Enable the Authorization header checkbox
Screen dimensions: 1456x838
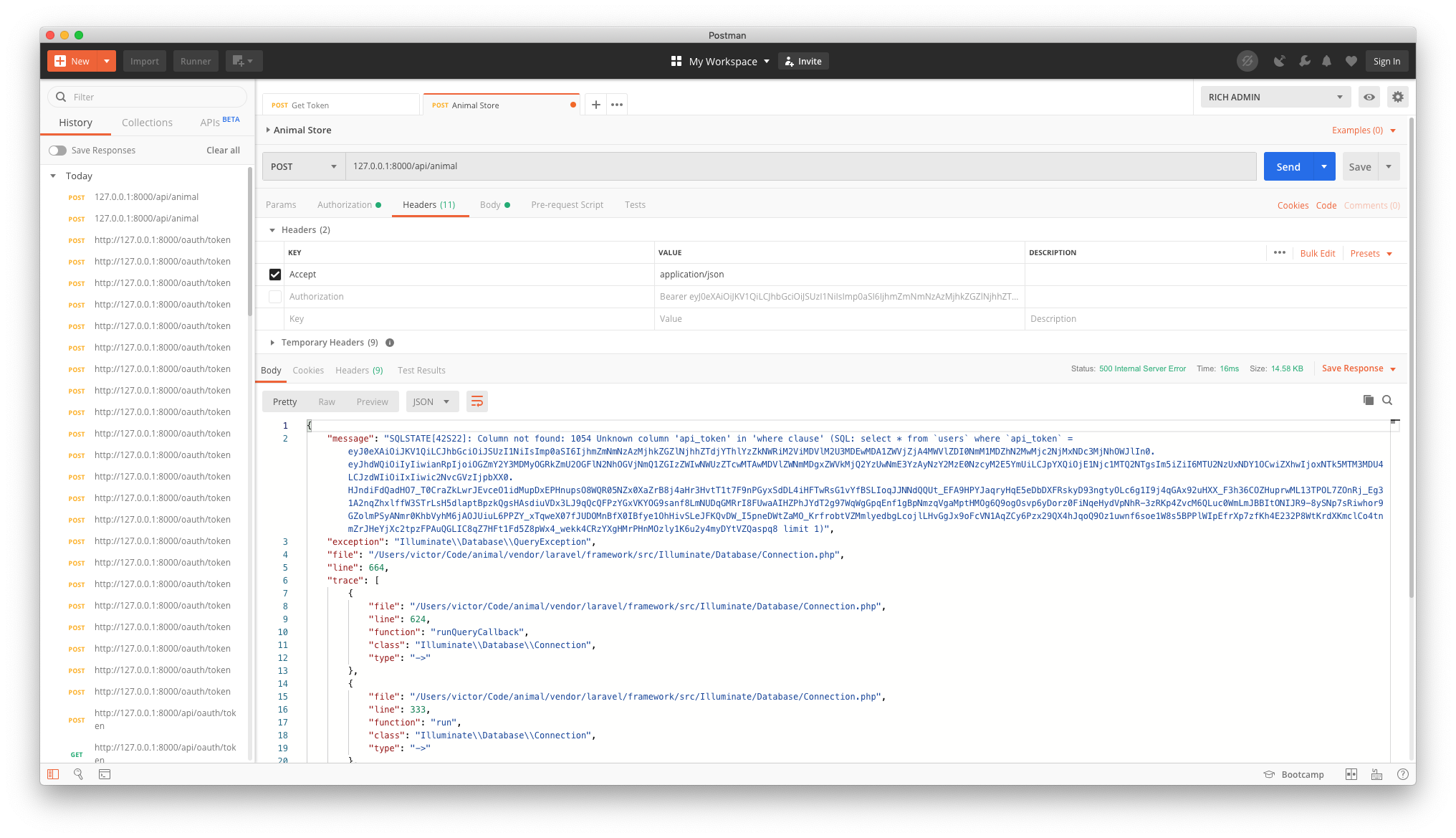click(275, 297)
